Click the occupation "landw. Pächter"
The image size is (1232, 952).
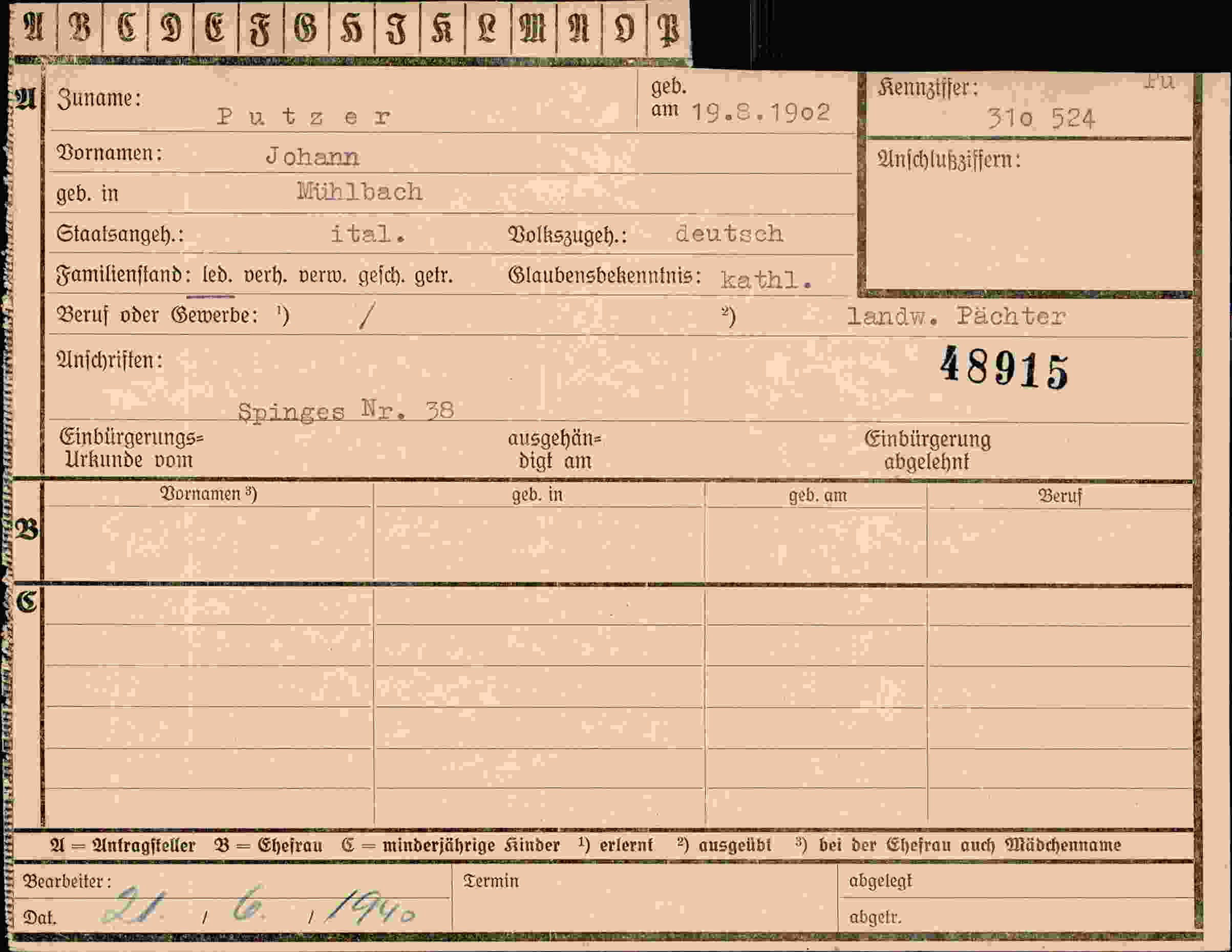[x=956, y=316]
